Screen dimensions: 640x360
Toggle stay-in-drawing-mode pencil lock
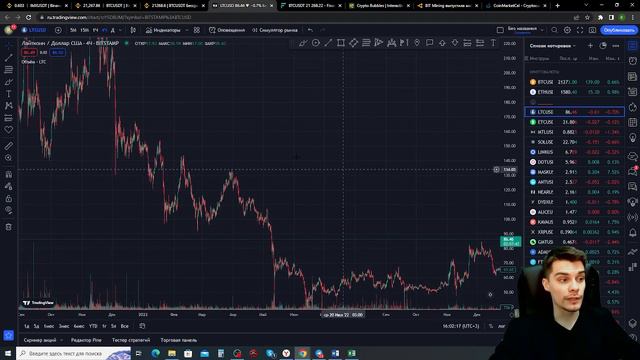click(9, 187)
